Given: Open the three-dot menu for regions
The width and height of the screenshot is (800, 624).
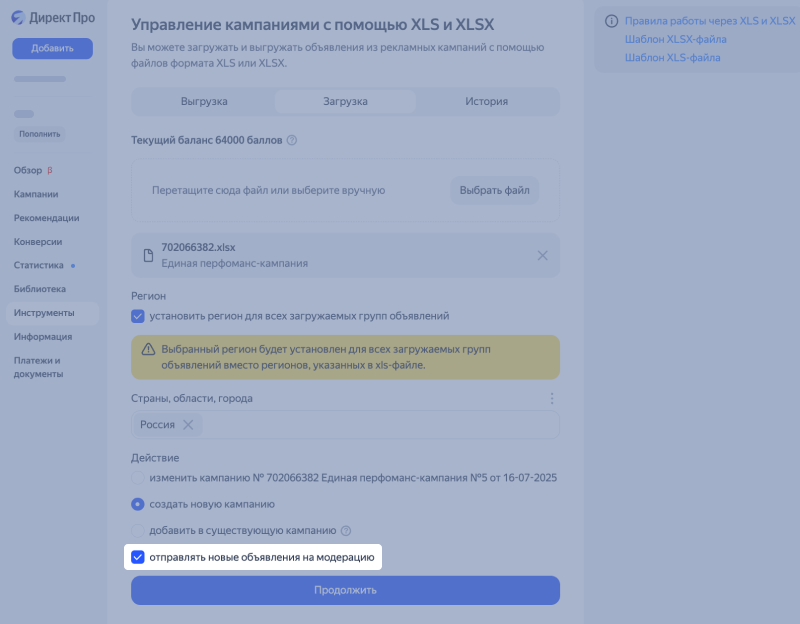Looking at the screenshot, I should (x=551, y=399).
